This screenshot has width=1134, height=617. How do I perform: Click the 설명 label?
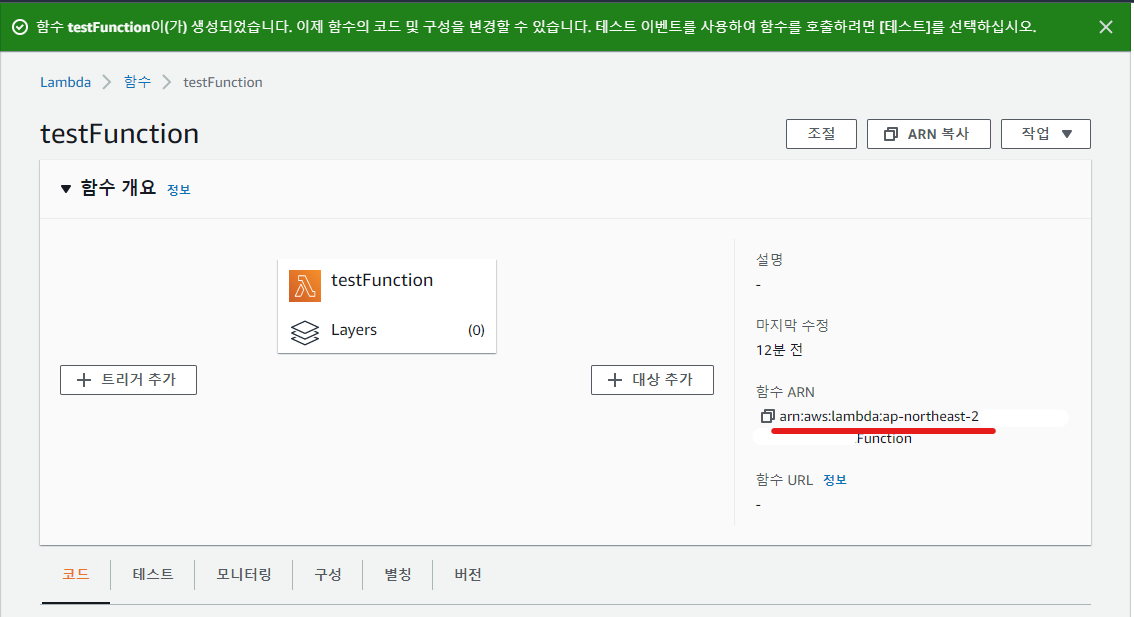tap(770, 259)
